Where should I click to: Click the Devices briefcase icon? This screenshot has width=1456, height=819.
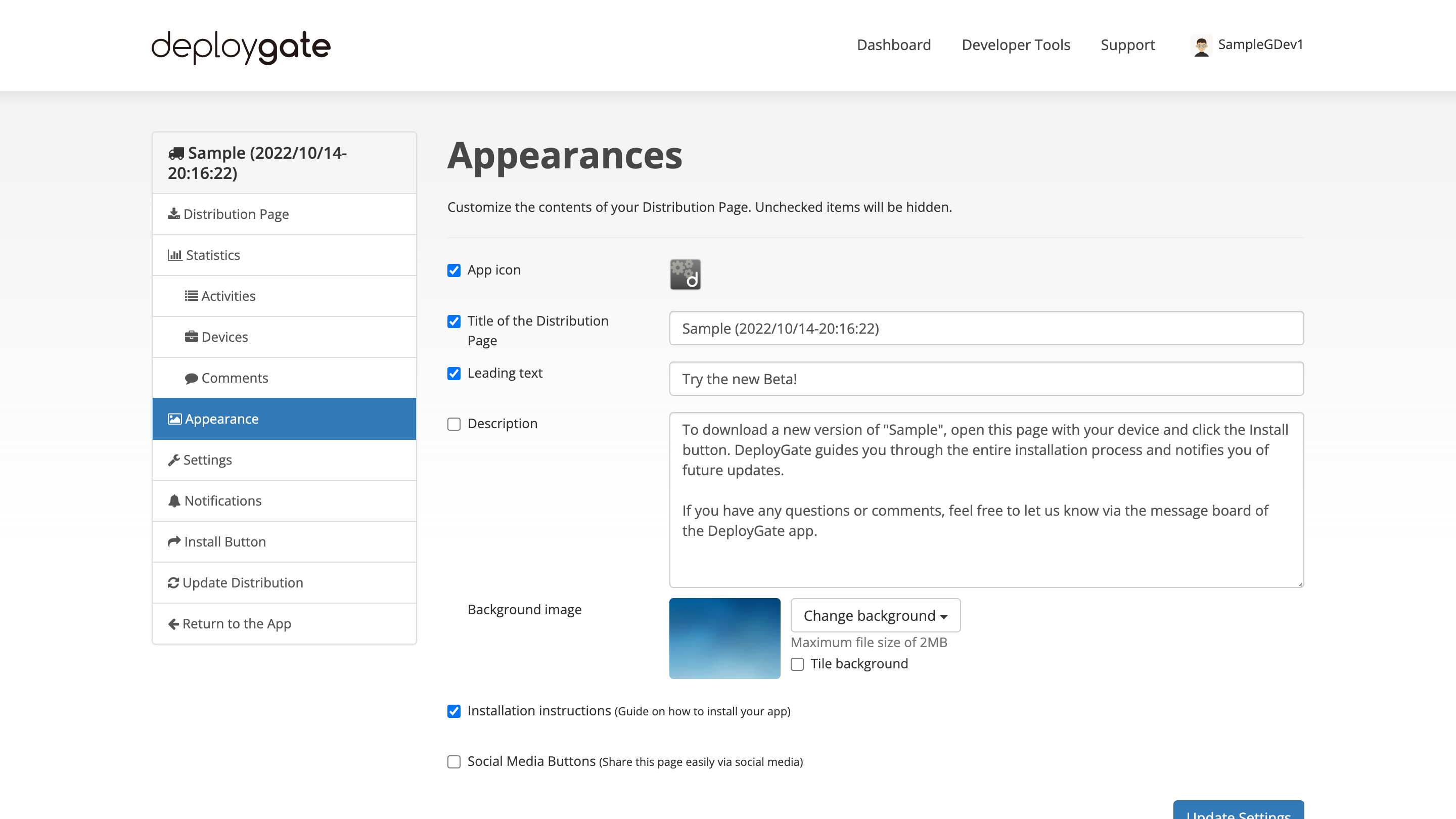coord(192,336)
